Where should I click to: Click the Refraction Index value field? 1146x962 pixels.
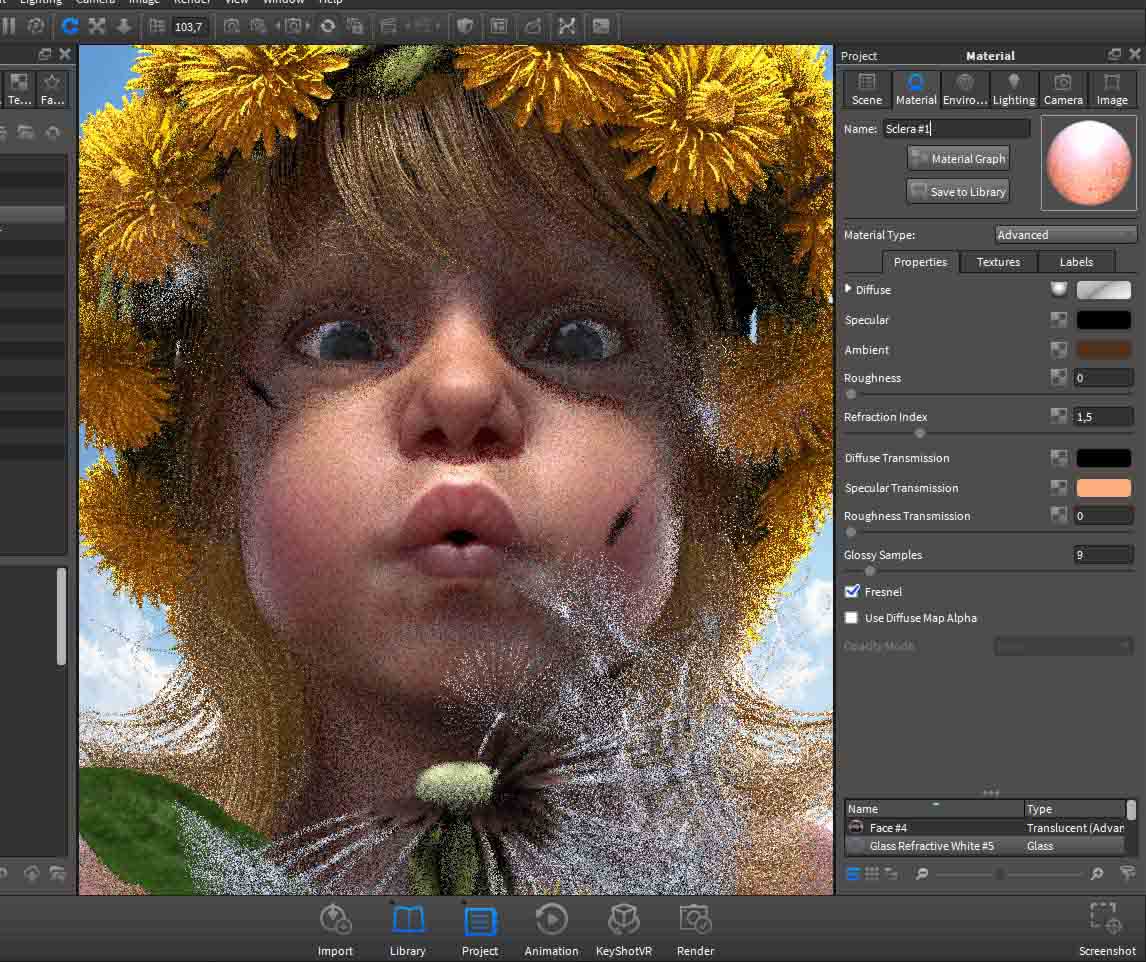[x=1103, y=417]
